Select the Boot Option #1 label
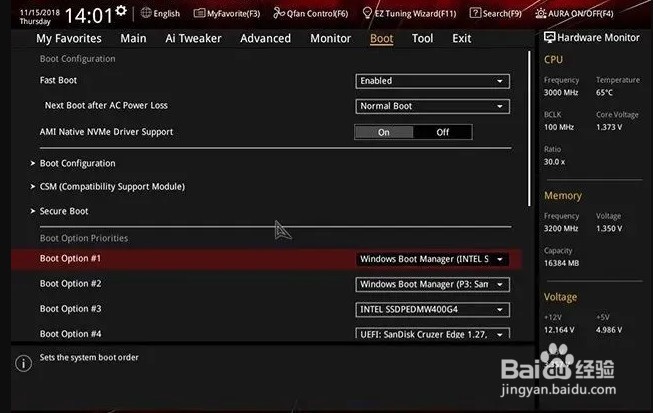 [x=70, y=259]
